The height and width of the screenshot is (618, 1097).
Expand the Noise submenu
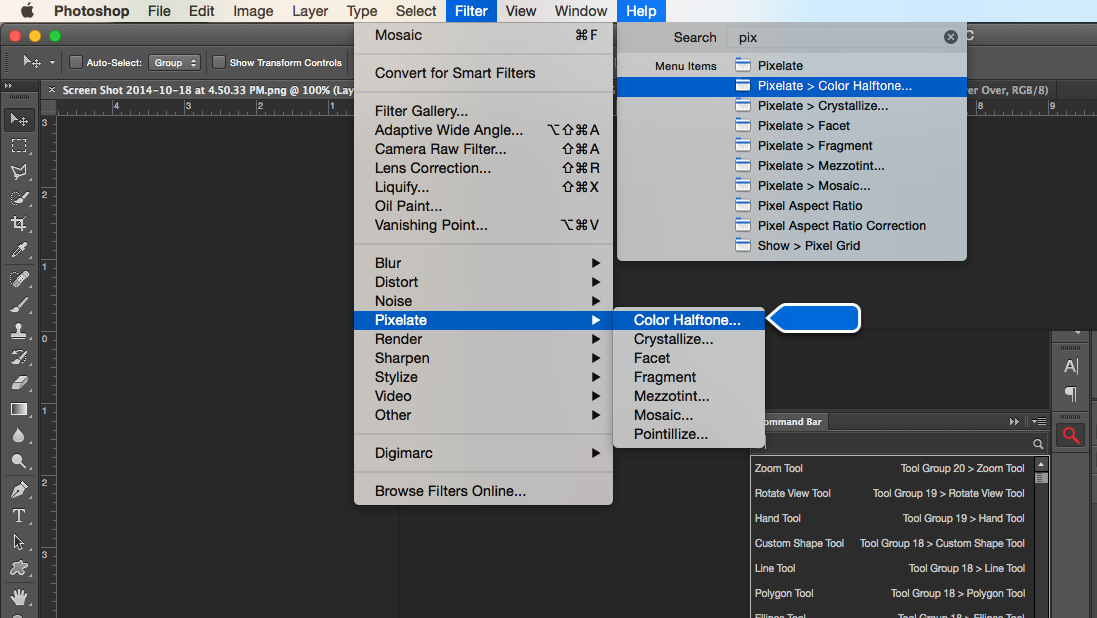(483, 301)
